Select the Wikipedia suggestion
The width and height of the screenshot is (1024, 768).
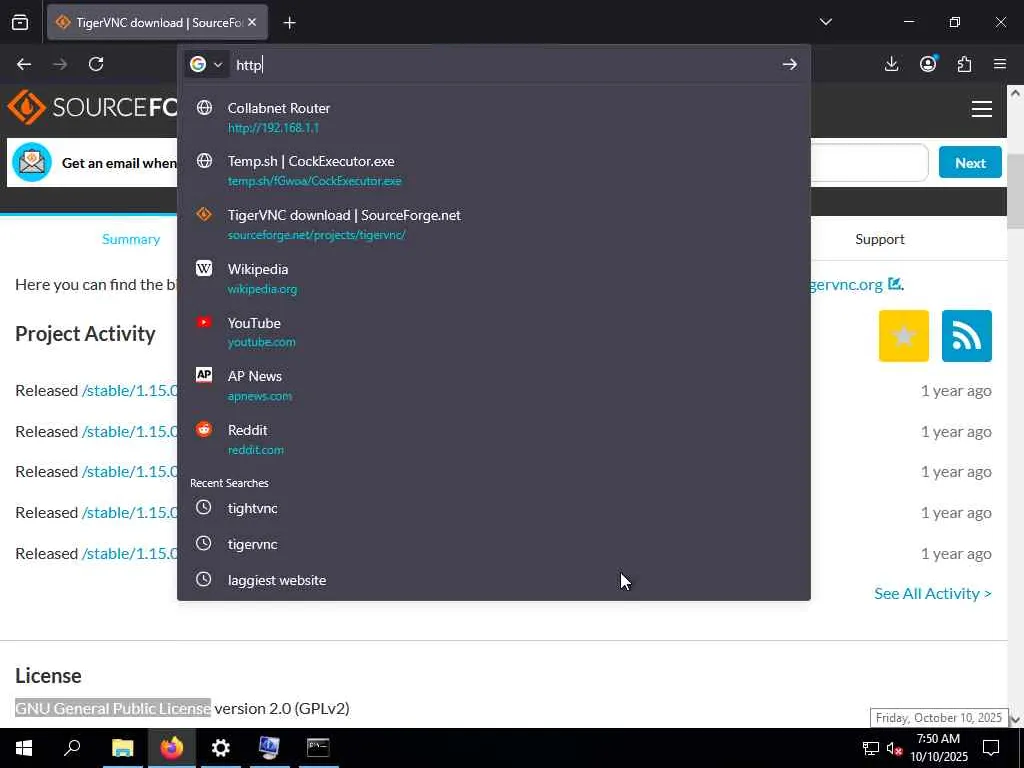click(x=494, y=278)
